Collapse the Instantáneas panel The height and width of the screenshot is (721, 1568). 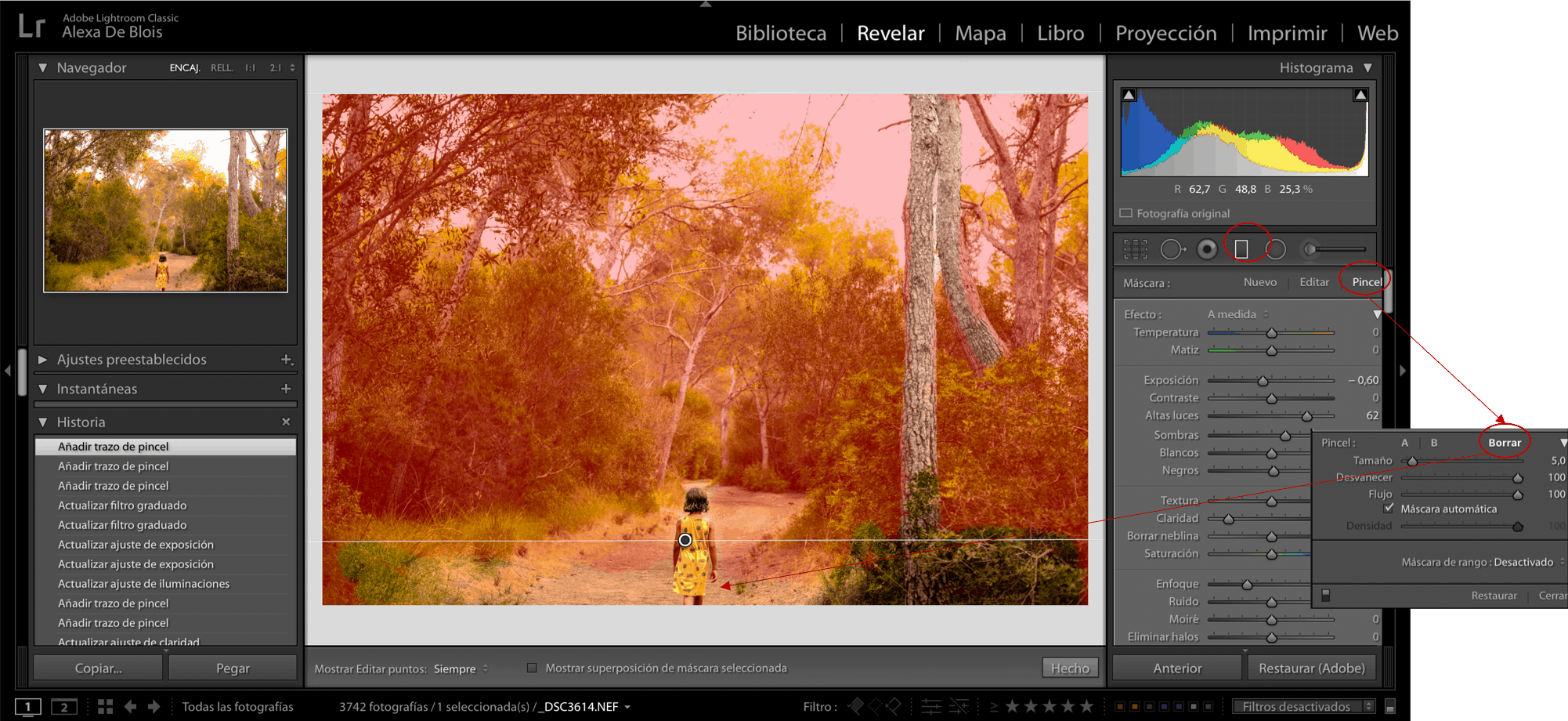click(43, 389)
